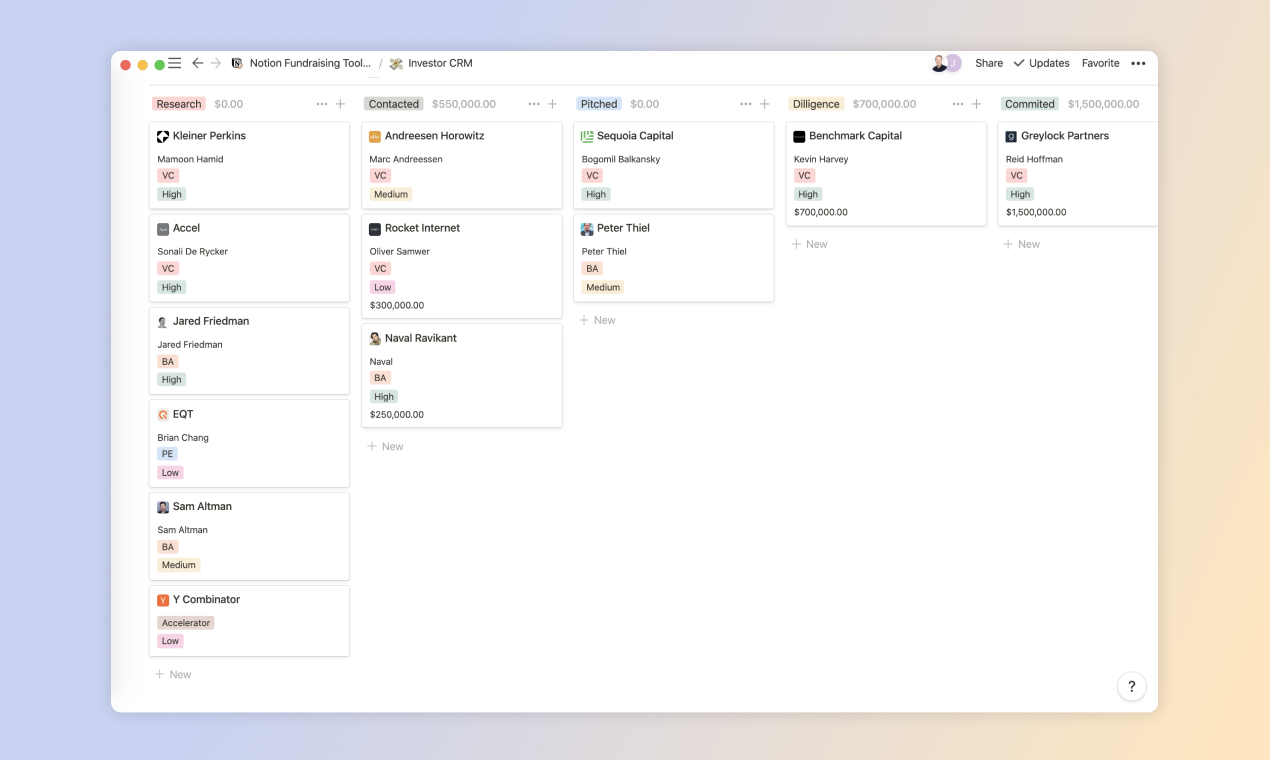Add New card under Dilligence column
1270x760 pixels.
(809, 244)
